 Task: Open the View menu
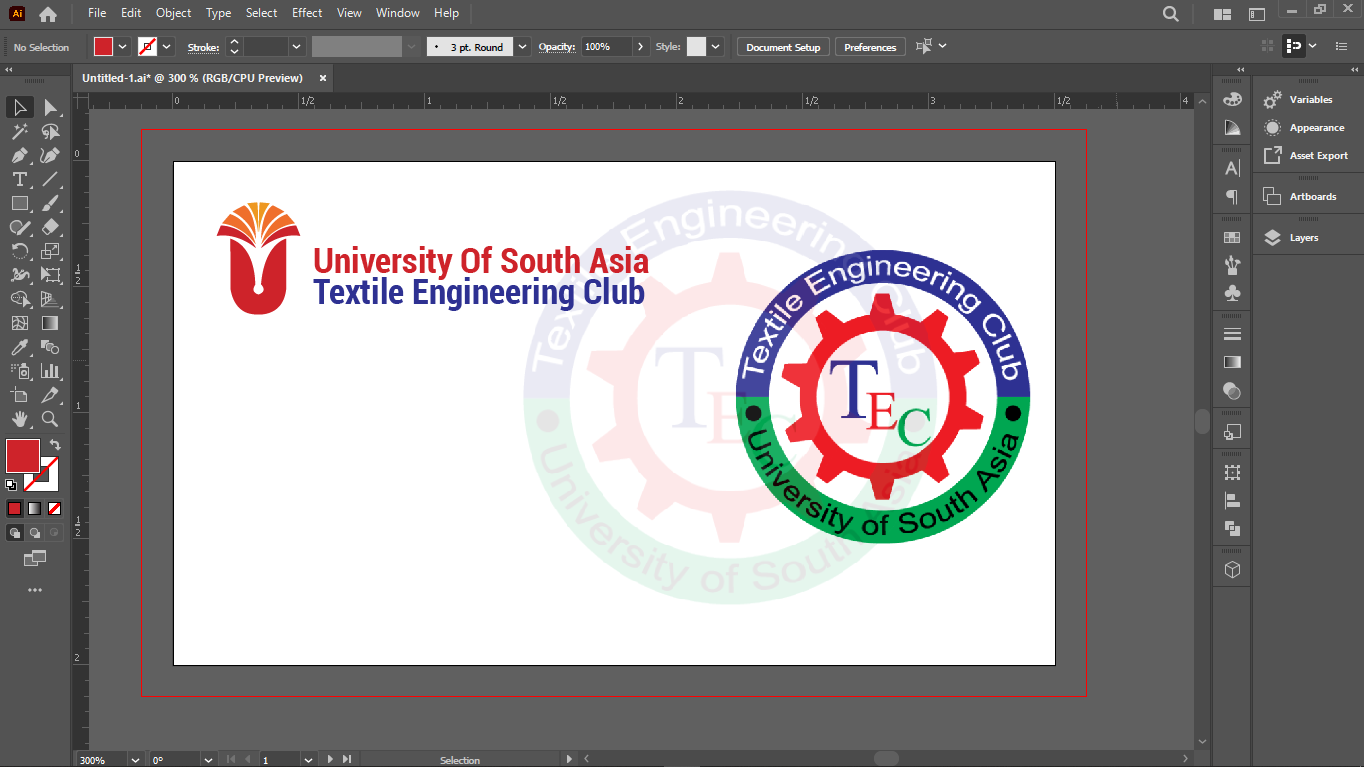tap(349, 13)
